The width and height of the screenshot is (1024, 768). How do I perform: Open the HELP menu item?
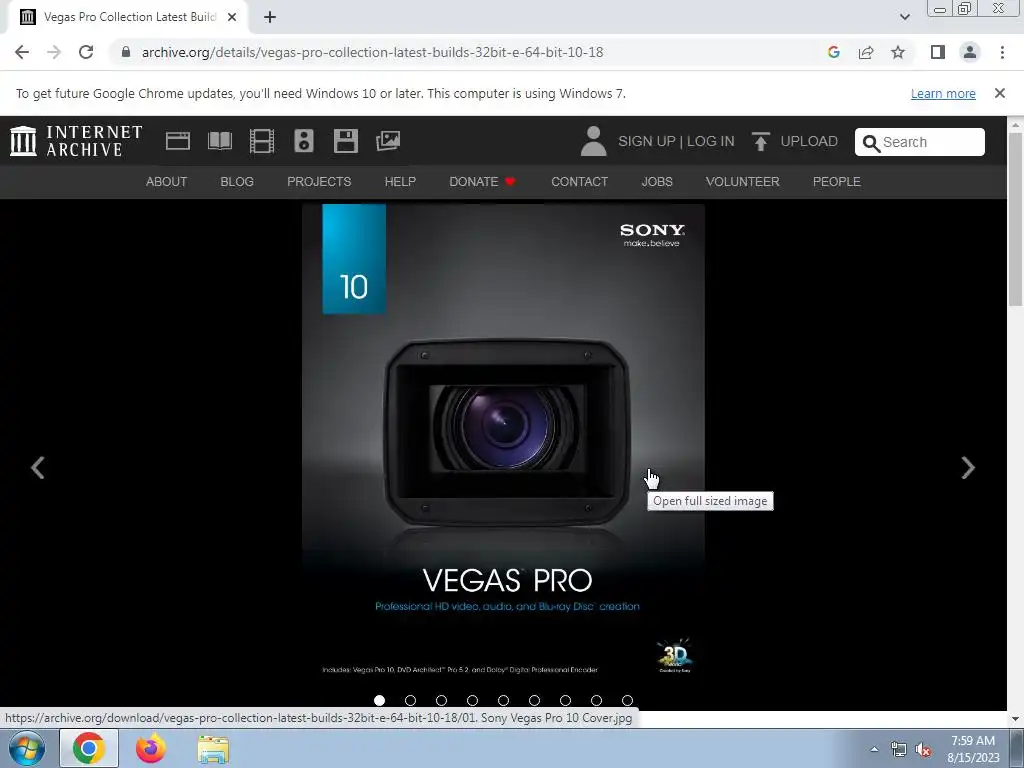(x=400, y=182)
